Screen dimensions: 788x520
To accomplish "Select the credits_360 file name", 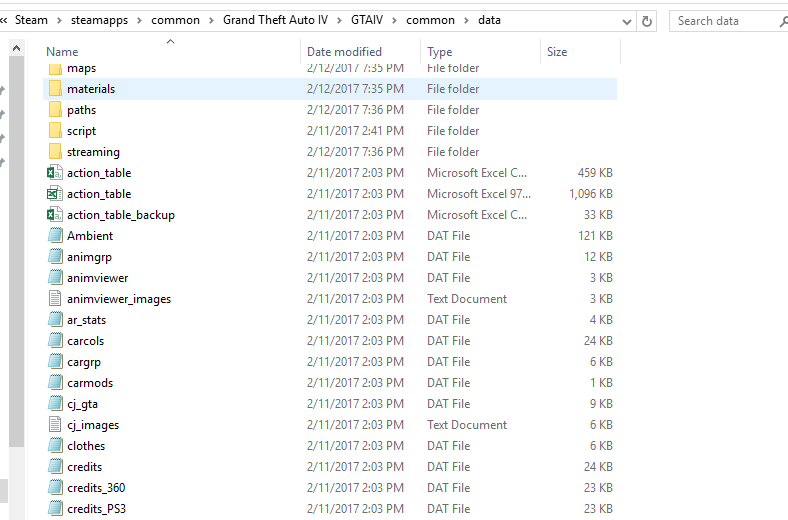I will [96, 488].
